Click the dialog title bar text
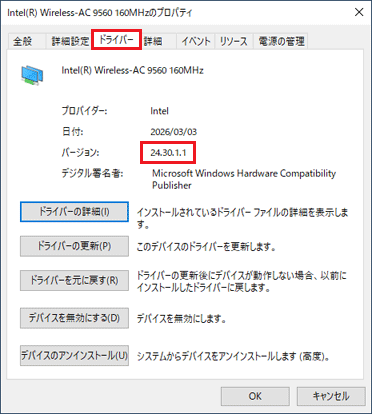The height and width of the screenshot is (414, 372). [100, 13]
